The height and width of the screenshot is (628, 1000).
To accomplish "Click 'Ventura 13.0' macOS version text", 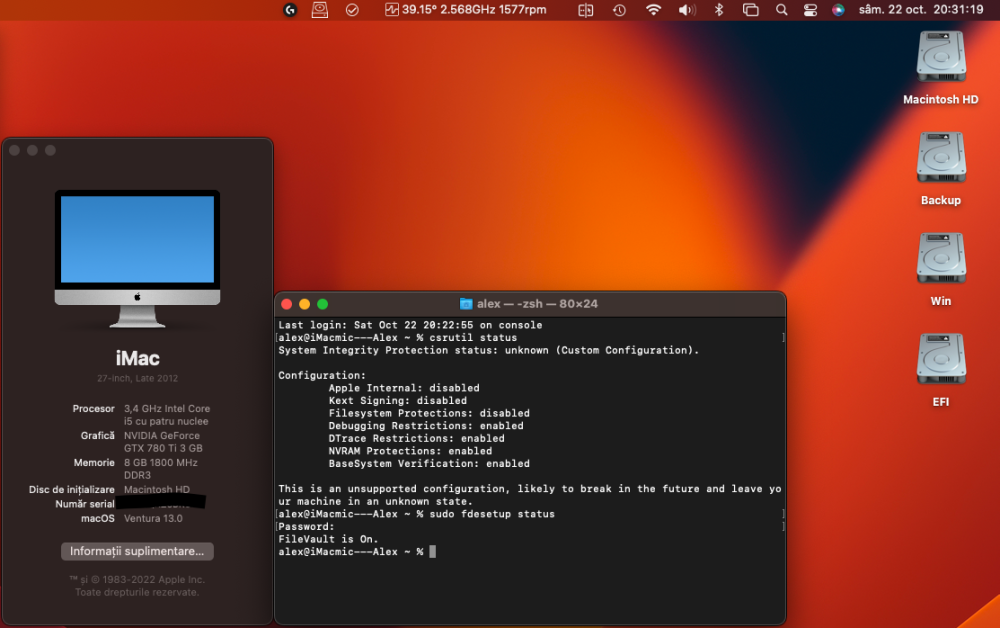I will coord(153,518).
